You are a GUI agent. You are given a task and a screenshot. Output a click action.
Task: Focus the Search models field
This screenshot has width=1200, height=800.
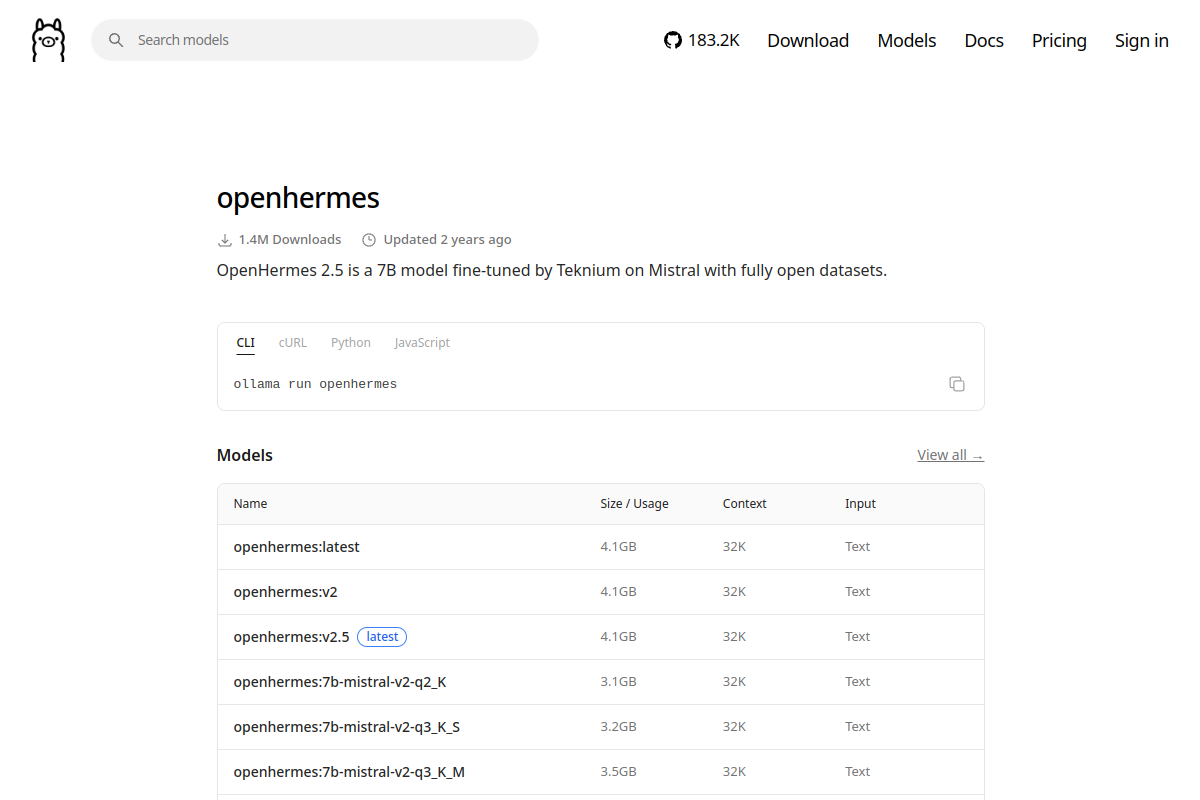(x=315, y=40)
